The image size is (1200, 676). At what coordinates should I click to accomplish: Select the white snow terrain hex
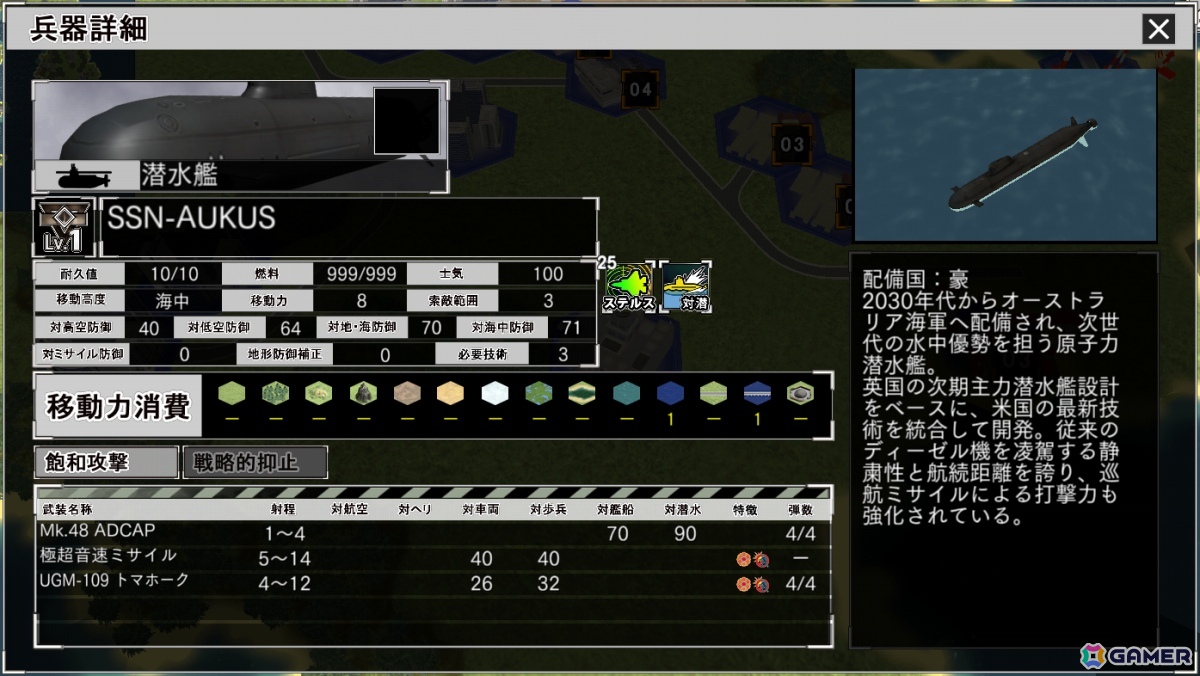(495, 394)
